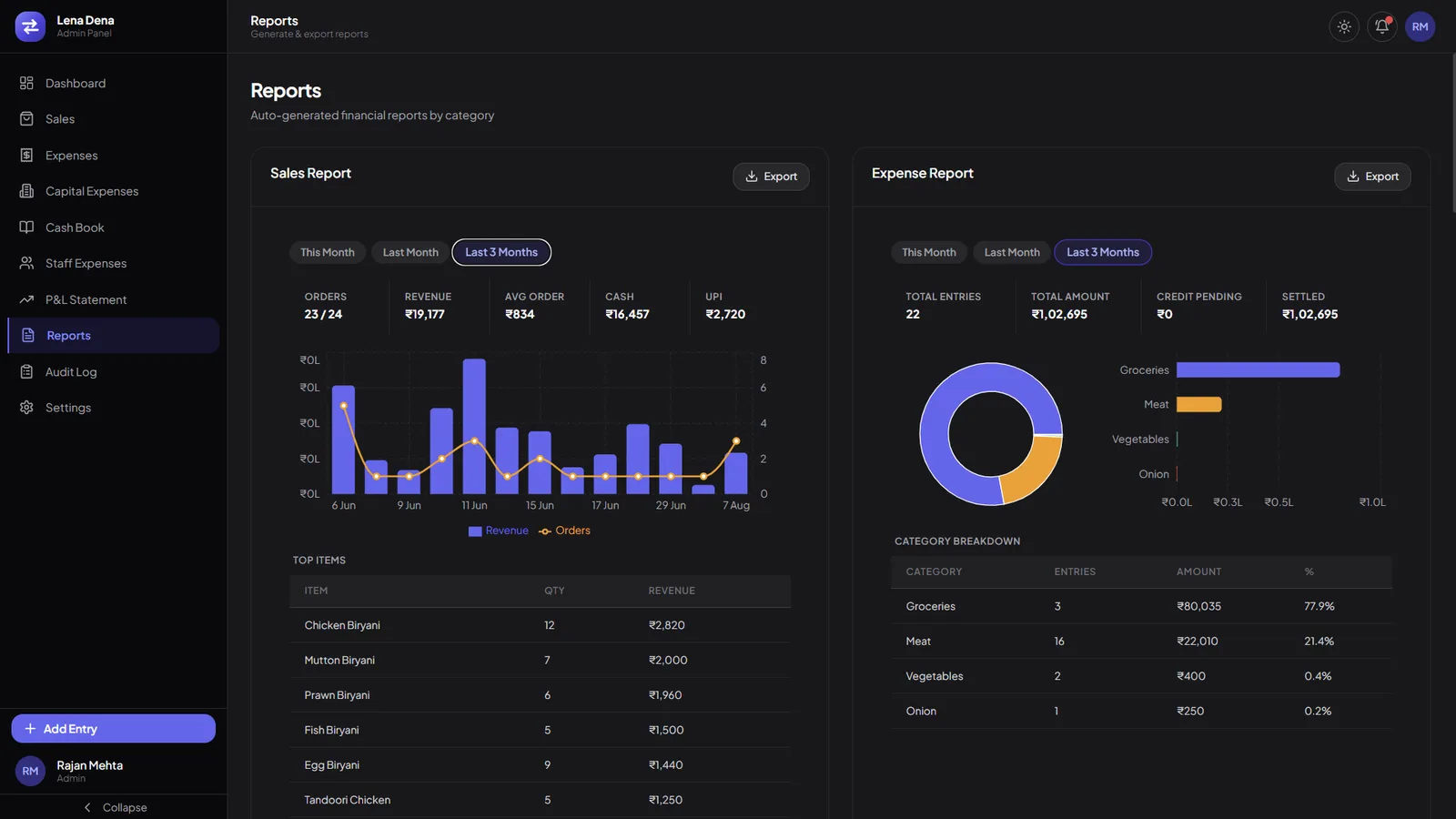Screen dimensions: 1456x819
Task: Click the Vegetables category row
Action: point(1141,676)
